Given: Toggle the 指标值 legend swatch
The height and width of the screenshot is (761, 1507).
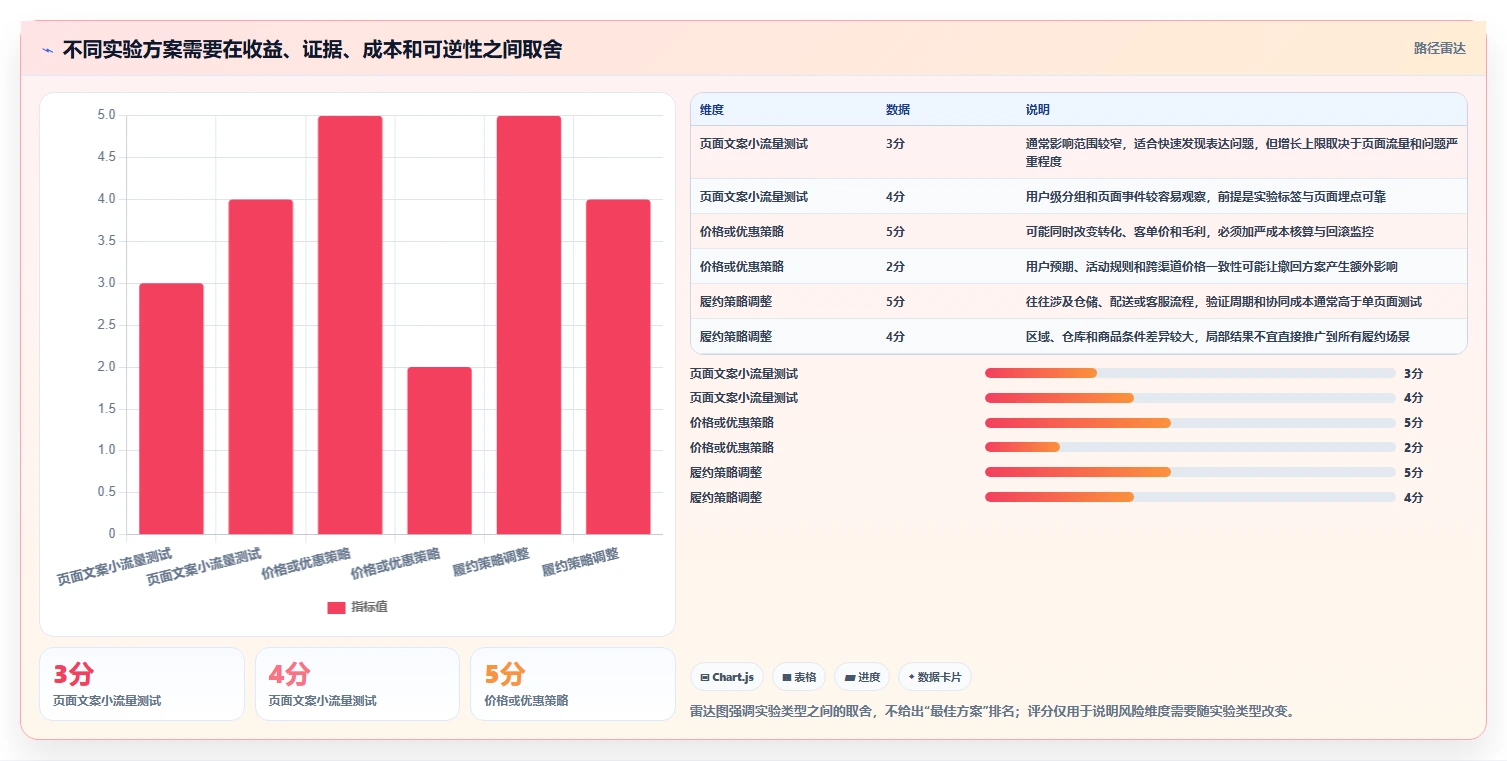Looking at the screenshot, I should pyautogui.click(x=336, y=607).
